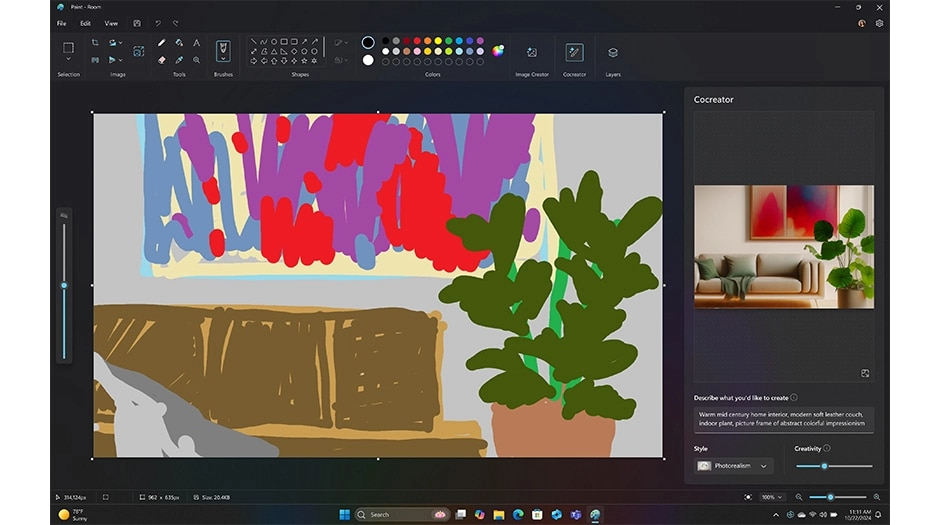Select Color 2 white swatch

click(368, 60)
